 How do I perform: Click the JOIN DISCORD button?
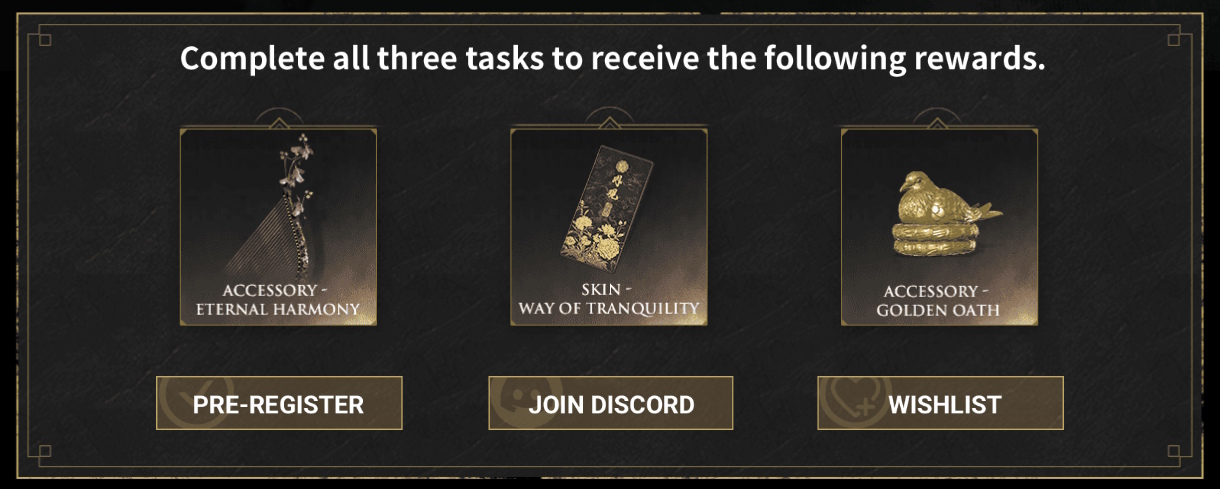click(611, 403)
